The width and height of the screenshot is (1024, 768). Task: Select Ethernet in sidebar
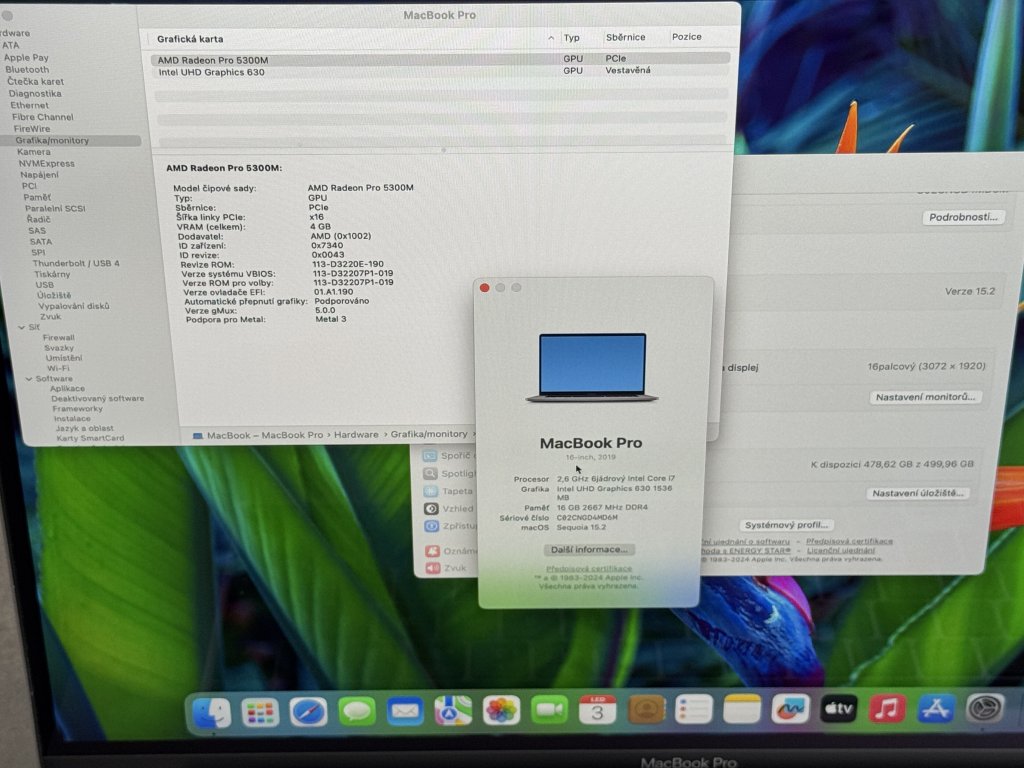[x=29, y=105]
